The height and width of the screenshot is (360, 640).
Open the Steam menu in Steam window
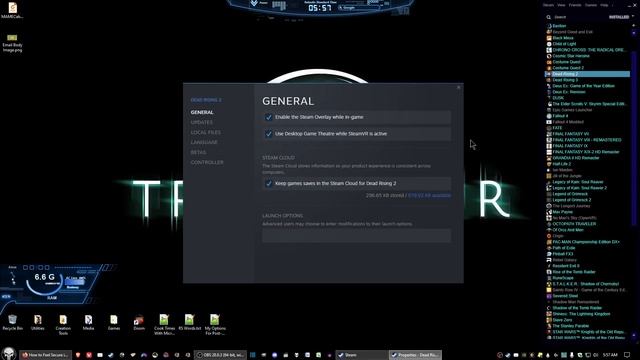pos(548,5)
